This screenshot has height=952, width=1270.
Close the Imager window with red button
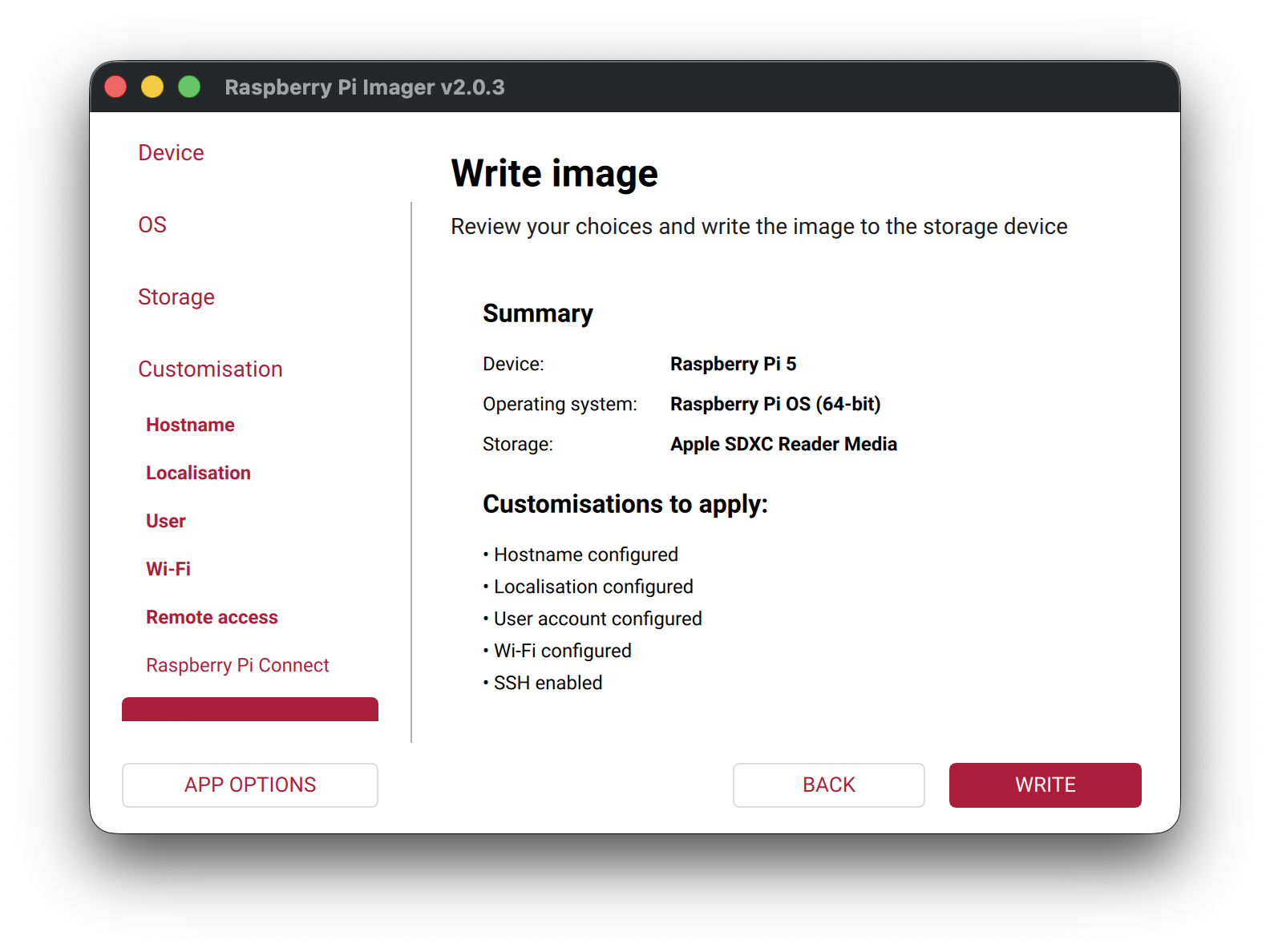[x=115, y=87]
